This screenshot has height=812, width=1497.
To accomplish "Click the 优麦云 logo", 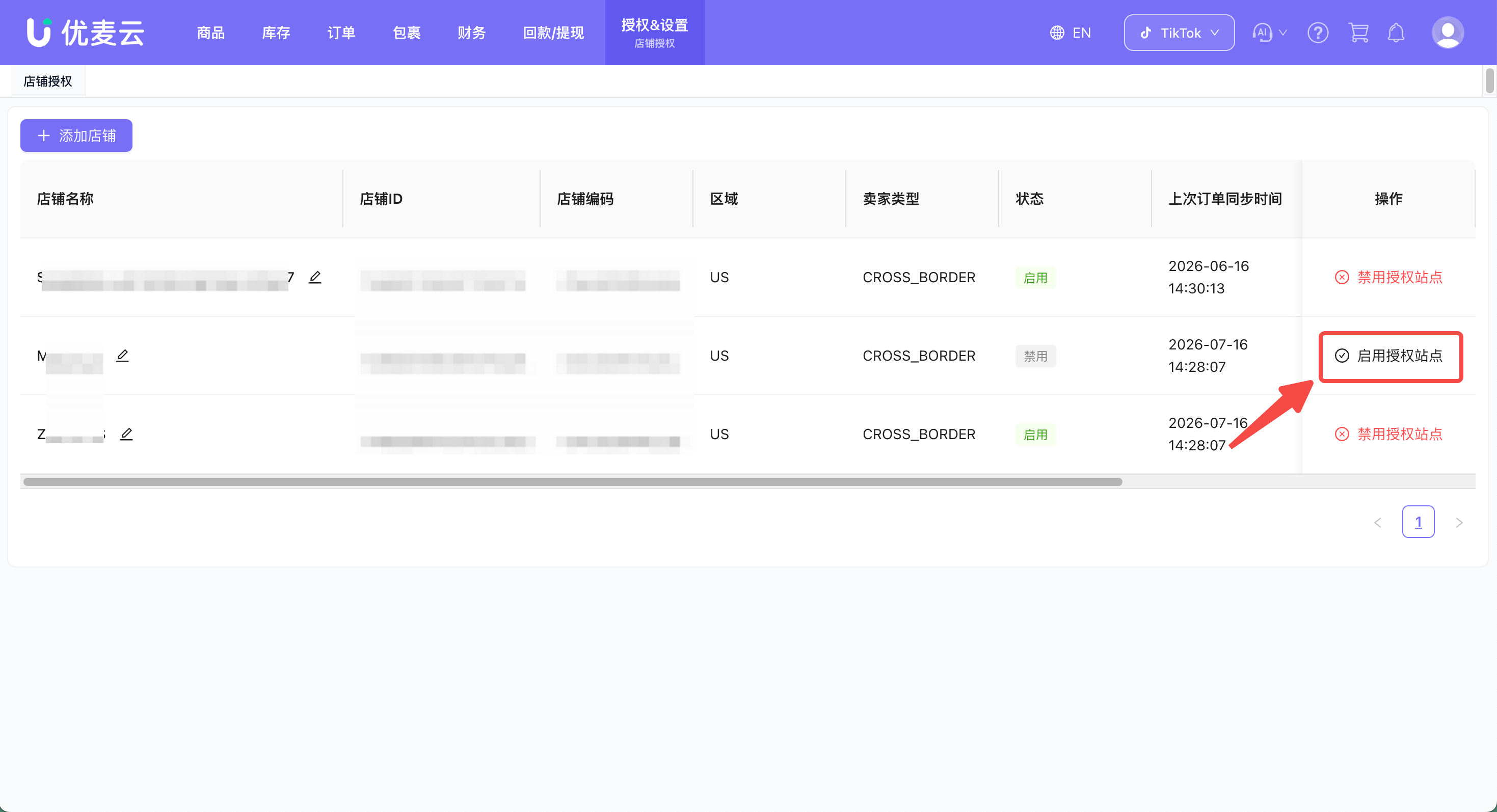I will pos(86,33).
